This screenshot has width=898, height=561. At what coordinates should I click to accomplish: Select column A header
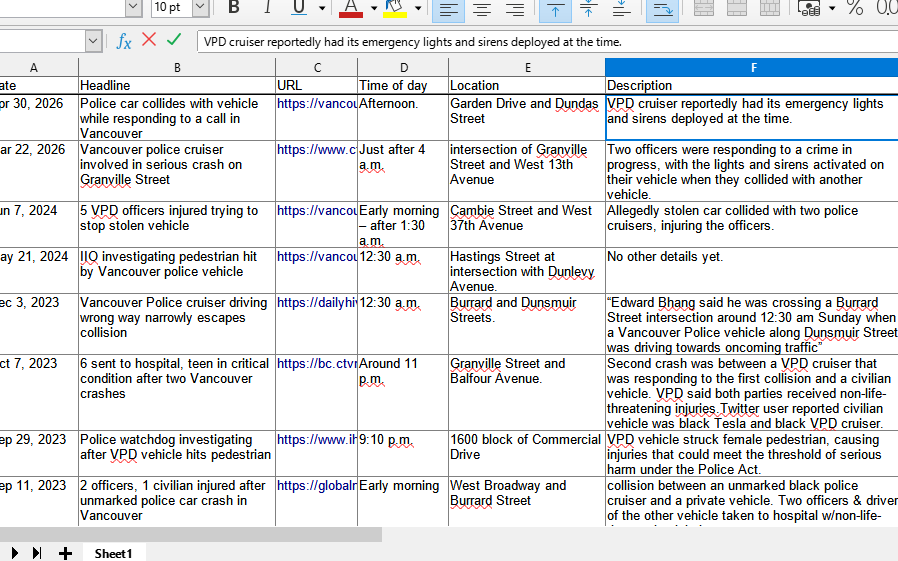[x=38, y=68]
